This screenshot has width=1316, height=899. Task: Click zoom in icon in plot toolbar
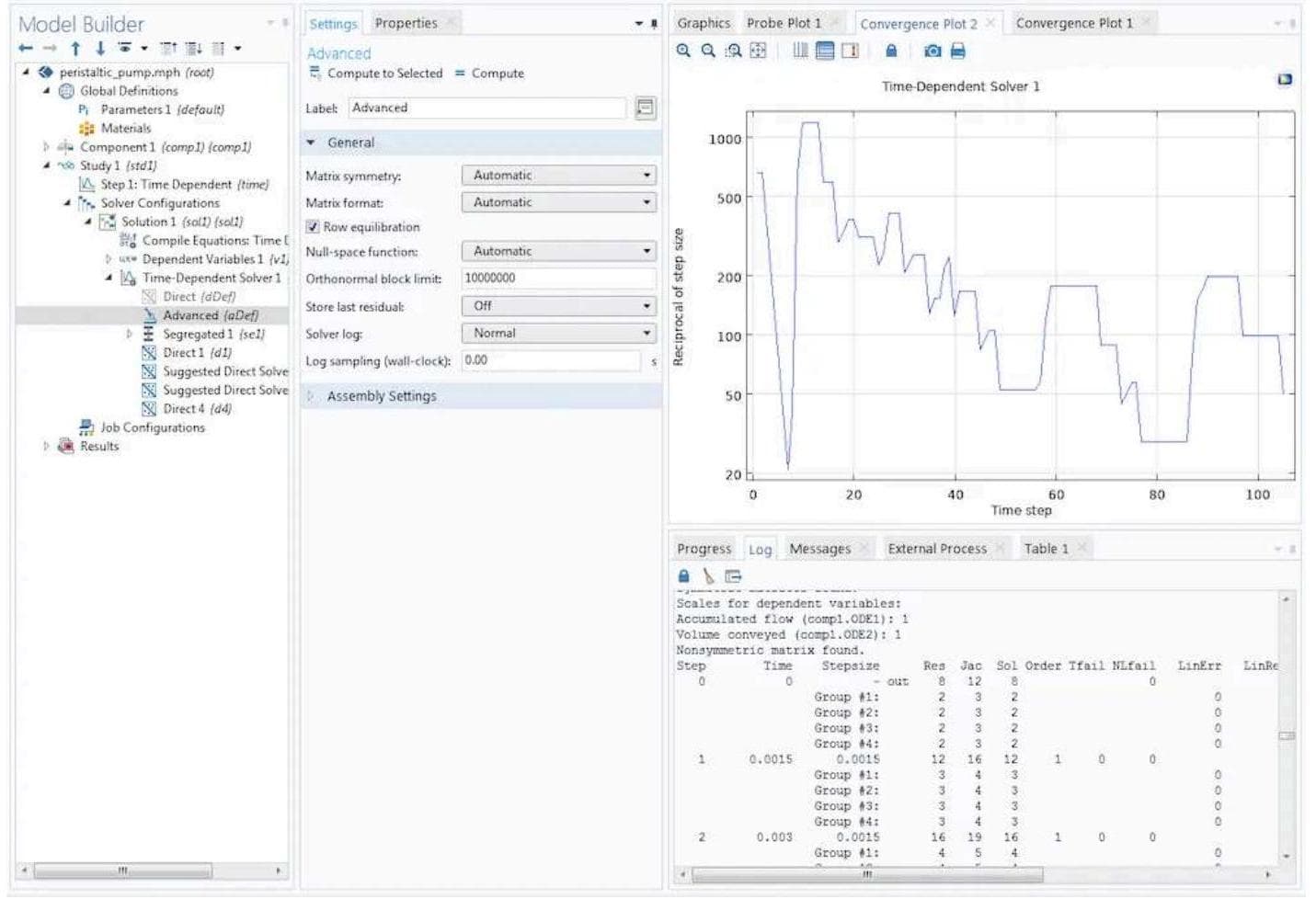point(683,51)
